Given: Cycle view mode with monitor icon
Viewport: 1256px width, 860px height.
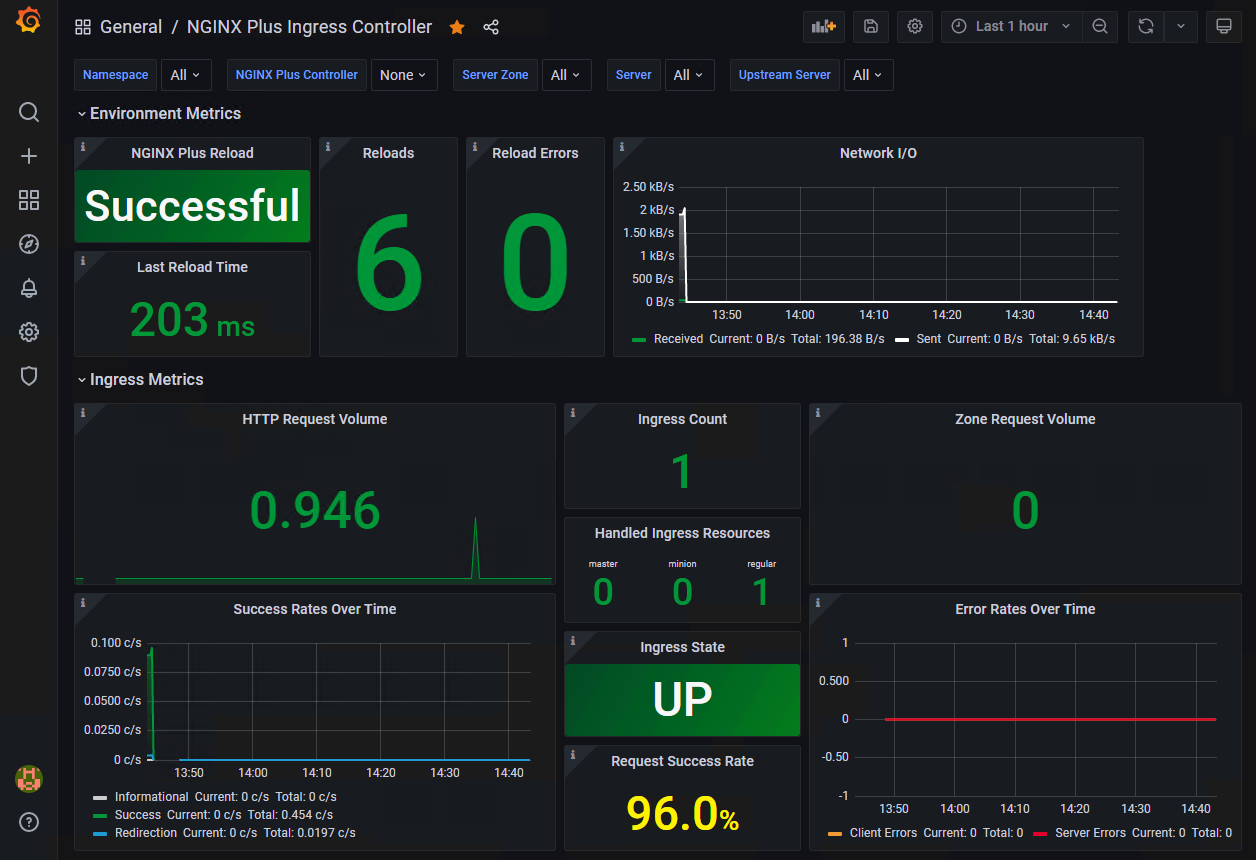Looking at the screenshot, I should tap(1223, 27).
